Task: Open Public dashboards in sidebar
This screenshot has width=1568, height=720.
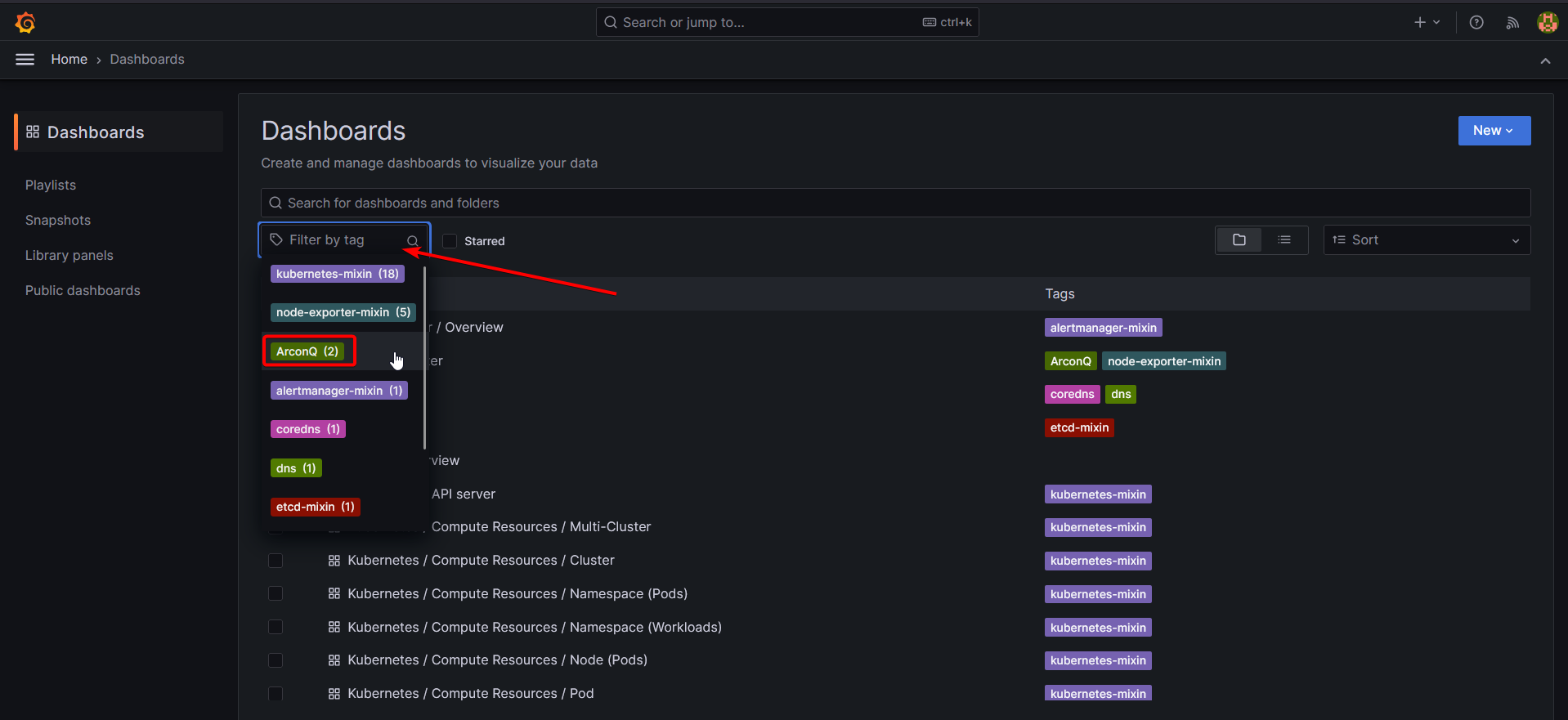Action: coord(83,291)
